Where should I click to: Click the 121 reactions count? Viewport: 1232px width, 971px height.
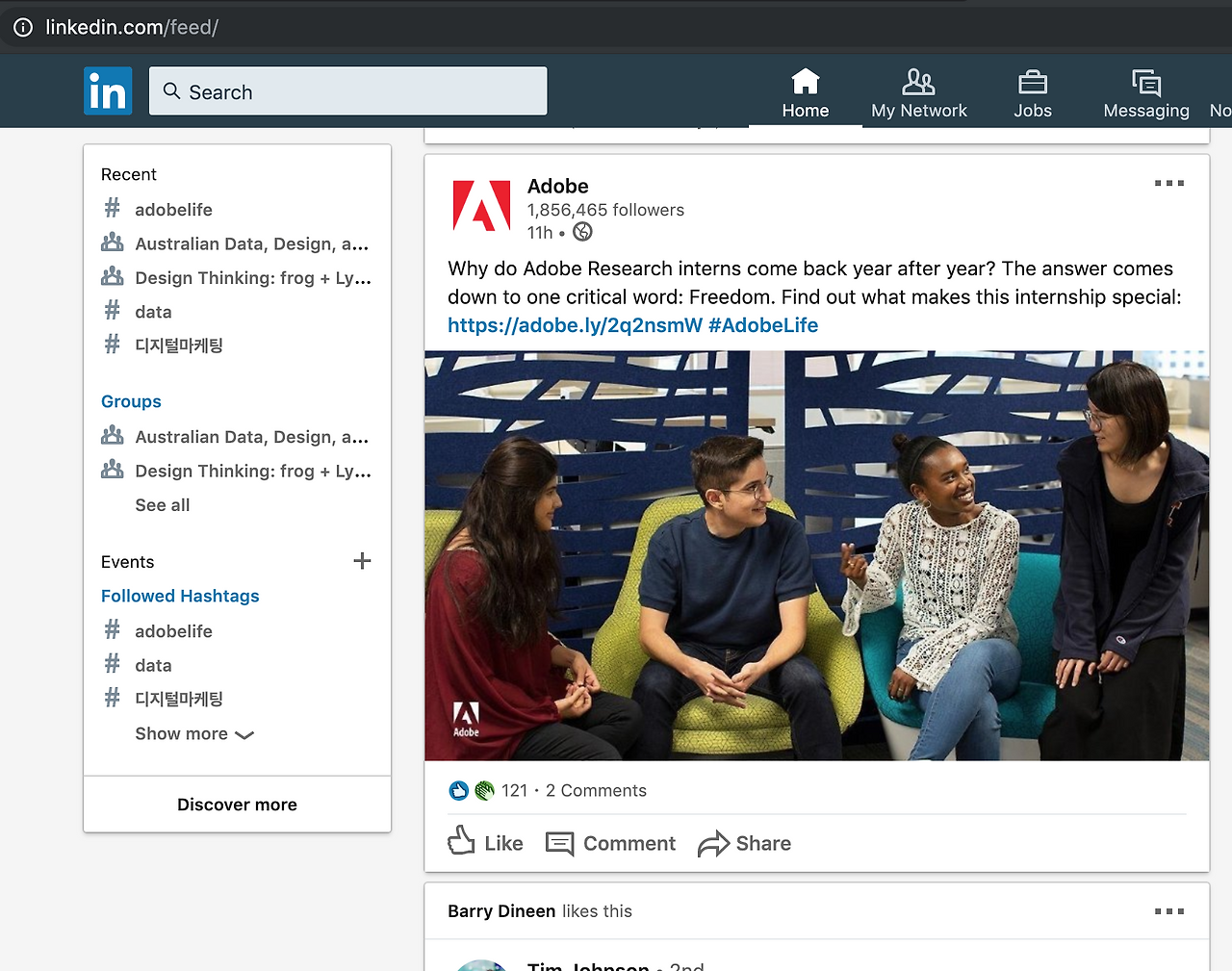click(x=514, y=791)
